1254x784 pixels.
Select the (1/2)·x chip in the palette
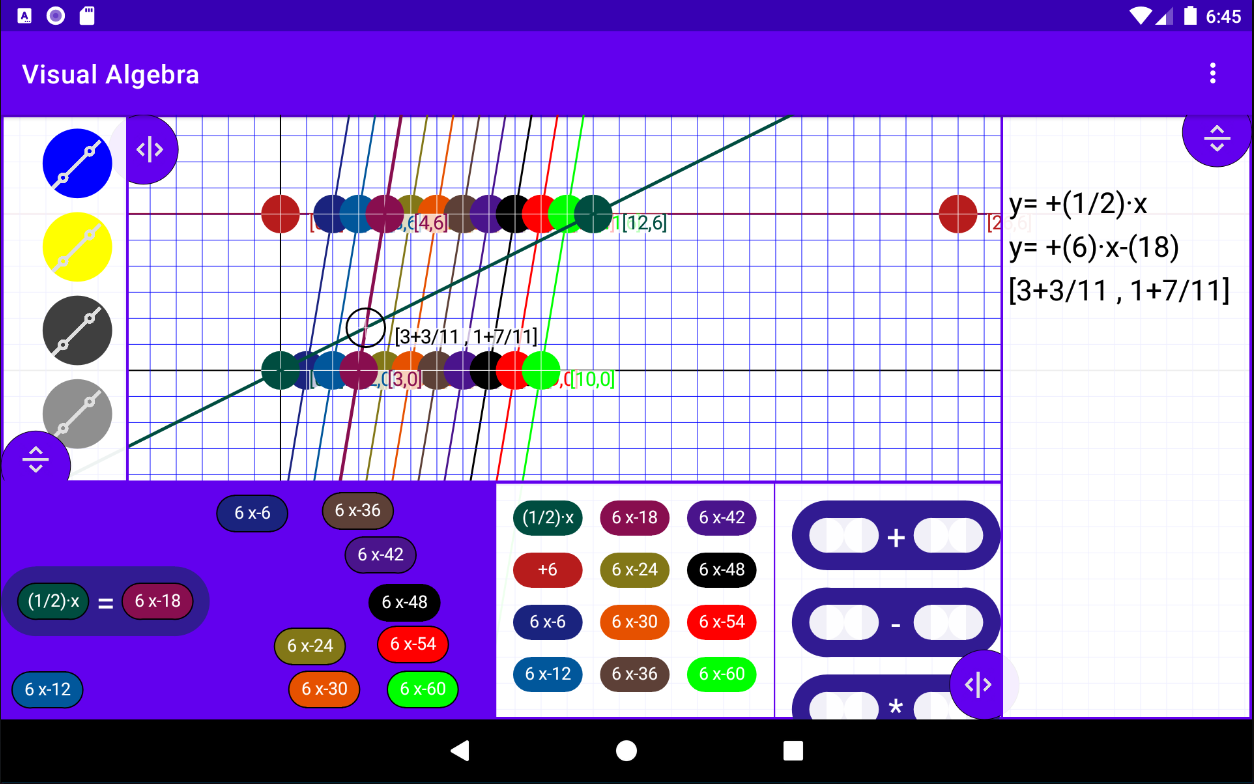pos(548,518)
